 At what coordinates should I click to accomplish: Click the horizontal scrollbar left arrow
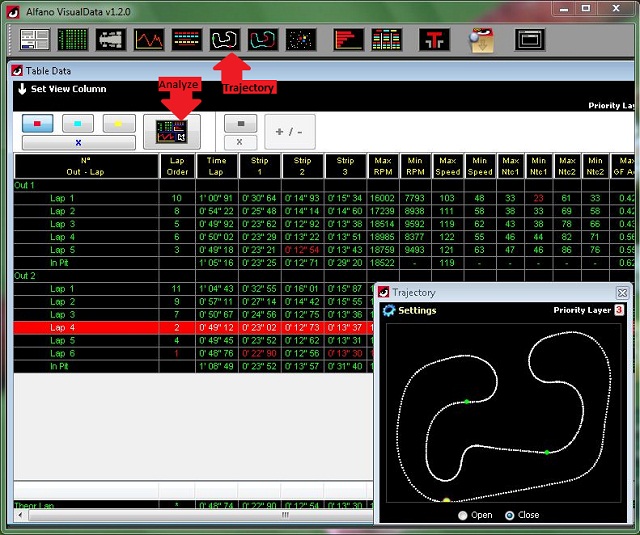[x=20, y=515]
